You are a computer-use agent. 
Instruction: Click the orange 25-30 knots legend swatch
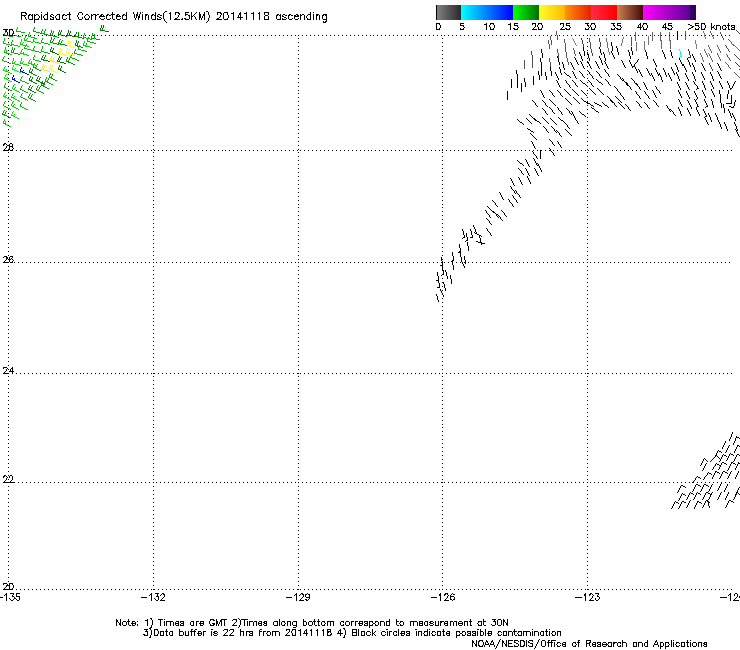pos(578,12)
